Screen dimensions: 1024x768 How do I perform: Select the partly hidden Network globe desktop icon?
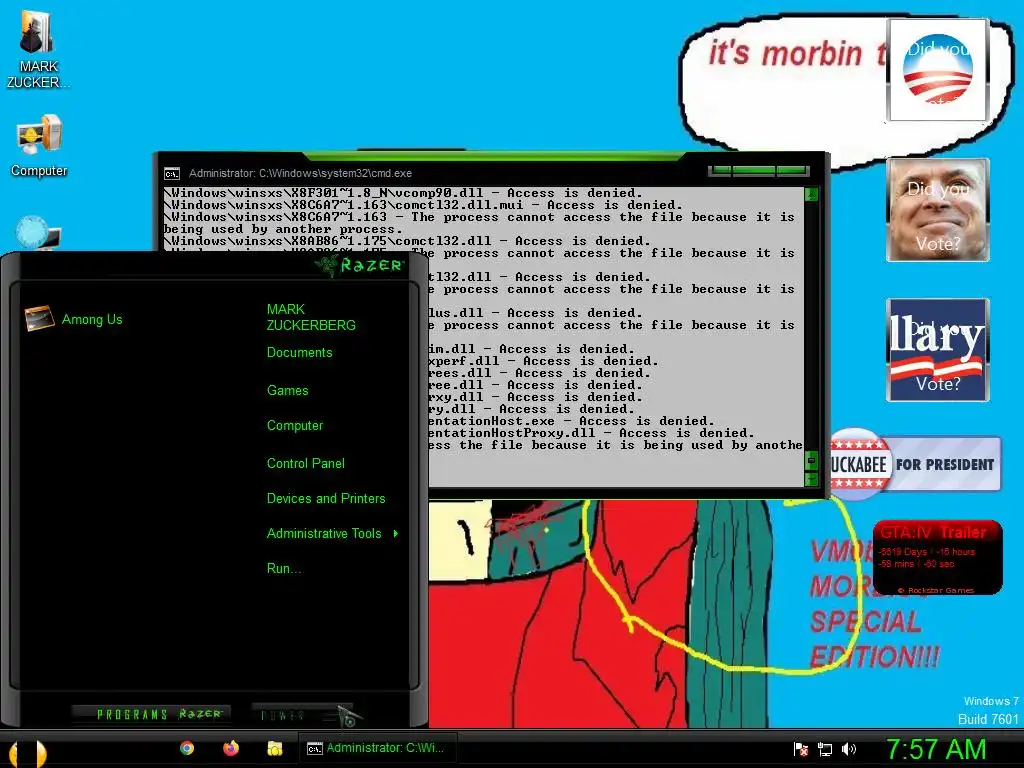click(38, 232)
